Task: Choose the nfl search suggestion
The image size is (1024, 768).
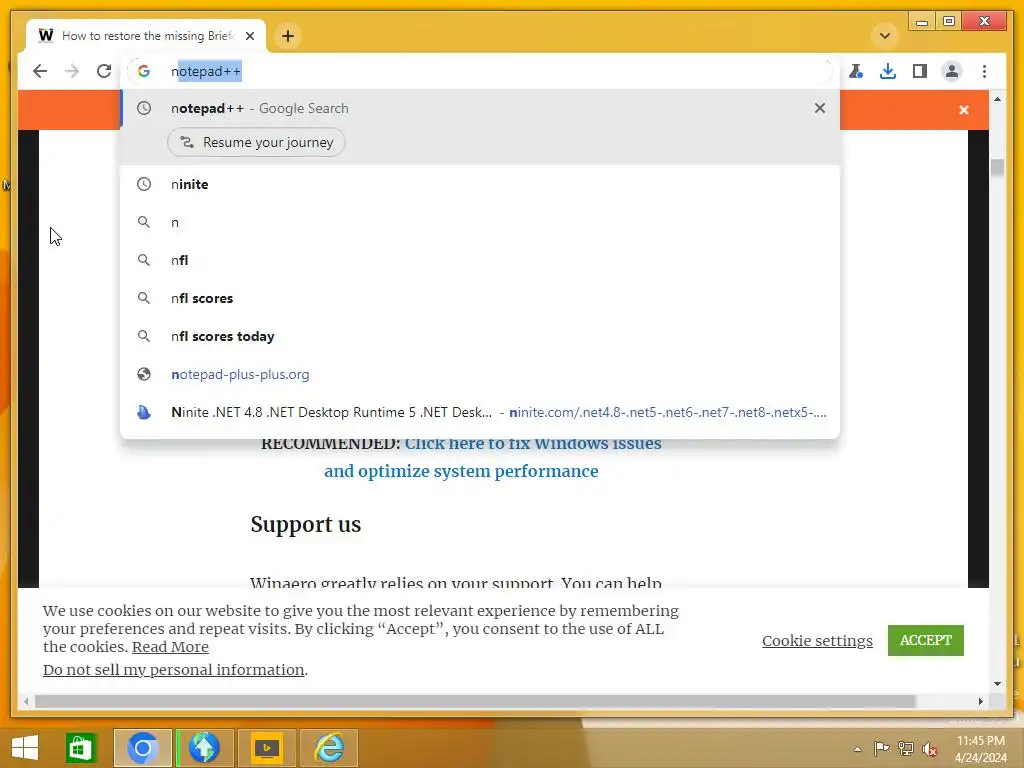Action: tap(480, 260)
